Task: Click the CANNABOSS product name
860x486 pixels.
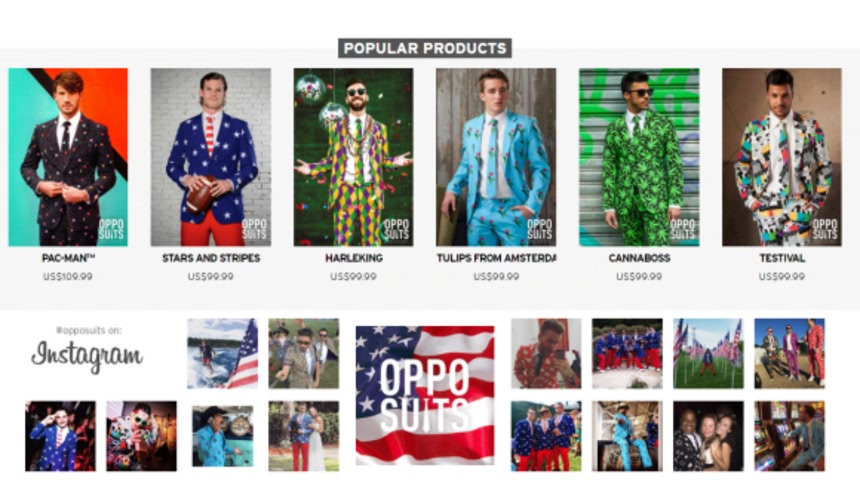Action: (639, 258)
